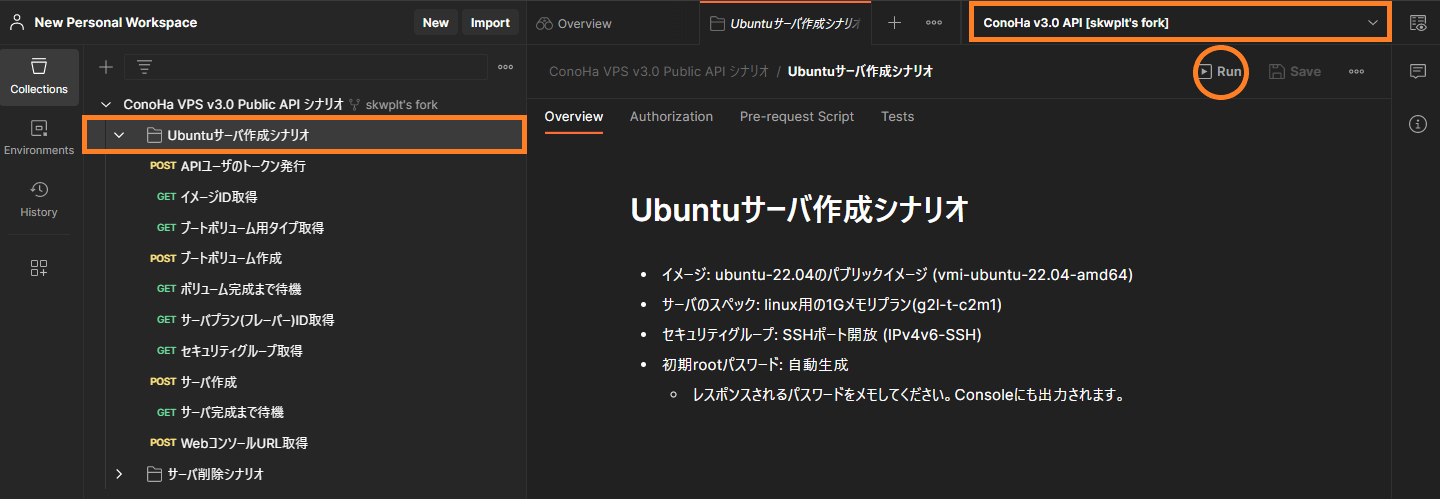The image size is (1440, 499).
Task: Open the POST サーバ作成 request
Action: tap(304, 382)
